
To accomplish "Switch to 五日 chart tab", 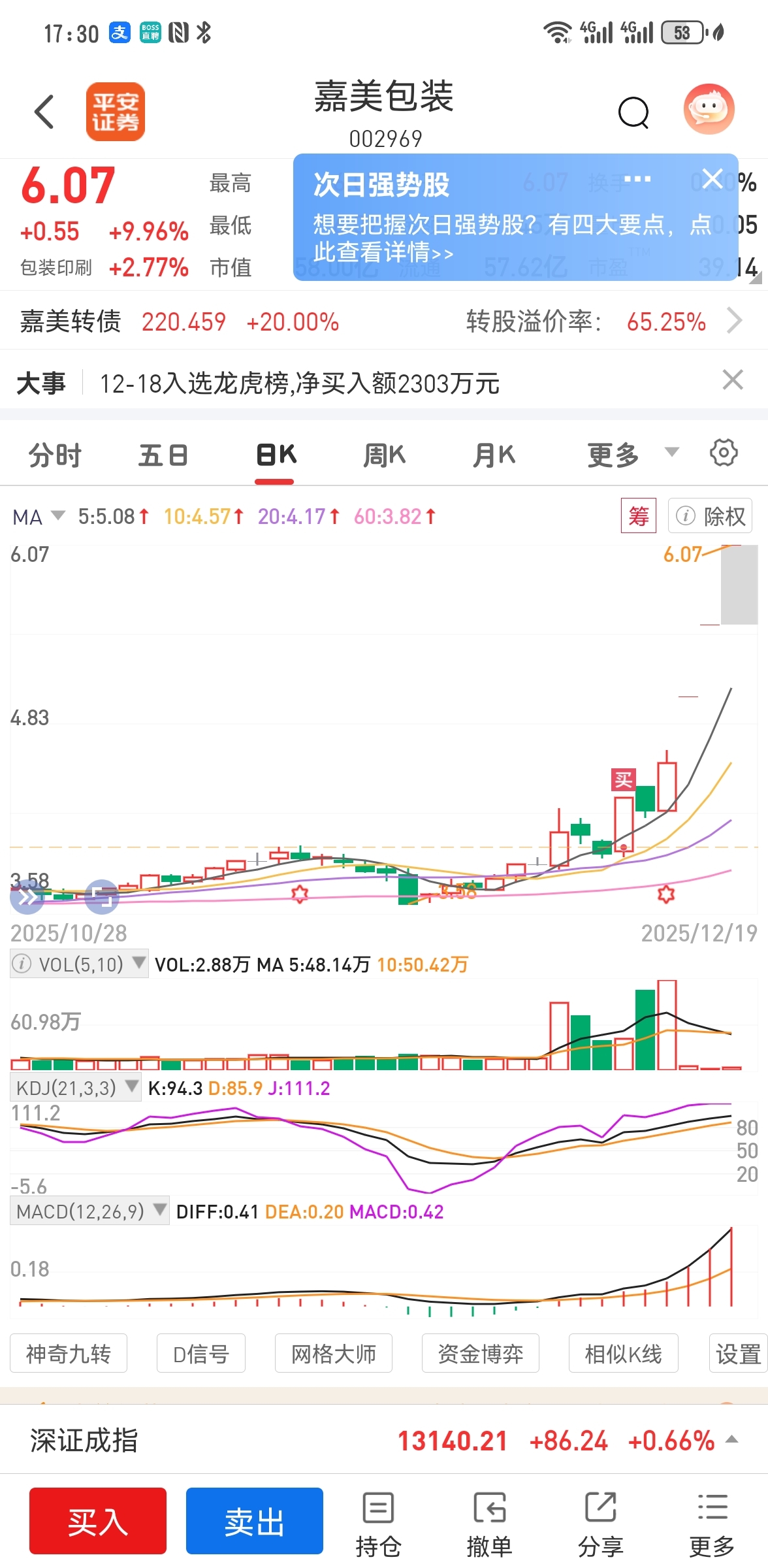I will point(163,455).
